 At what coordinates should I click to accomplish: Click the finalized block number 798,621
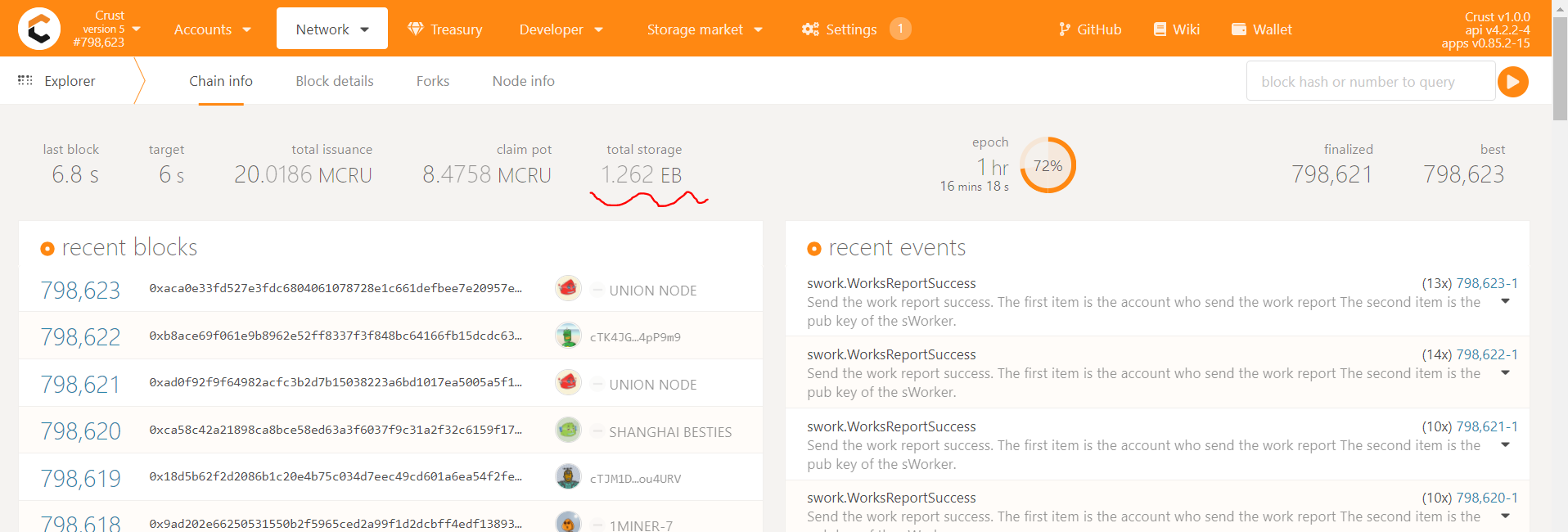[x=1332, y=174]
